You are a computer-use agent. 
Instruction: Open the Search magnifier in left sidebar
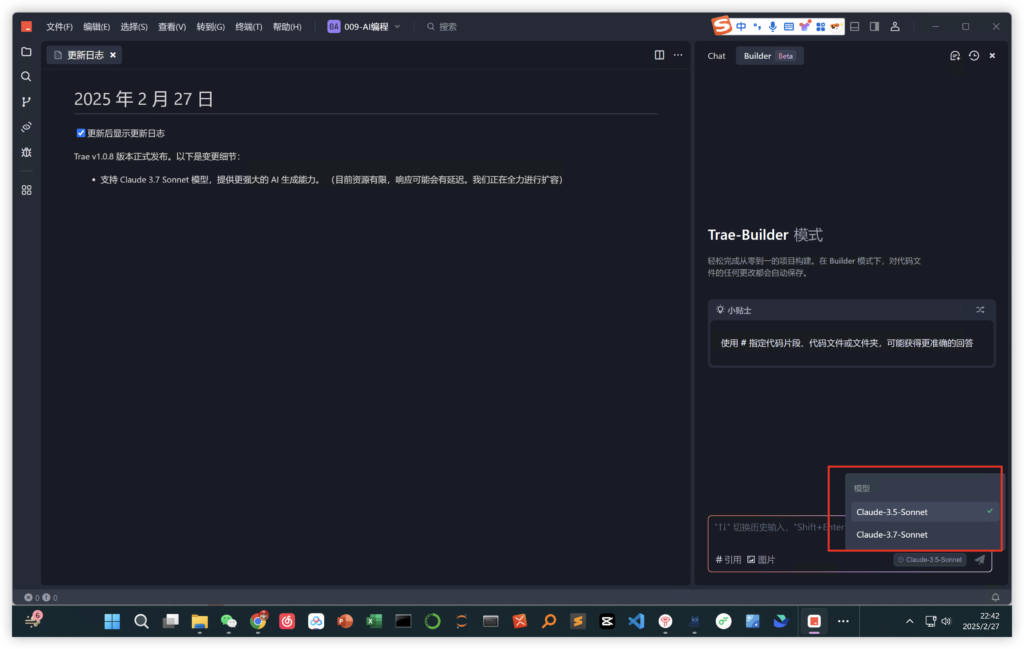click(26, 76)
